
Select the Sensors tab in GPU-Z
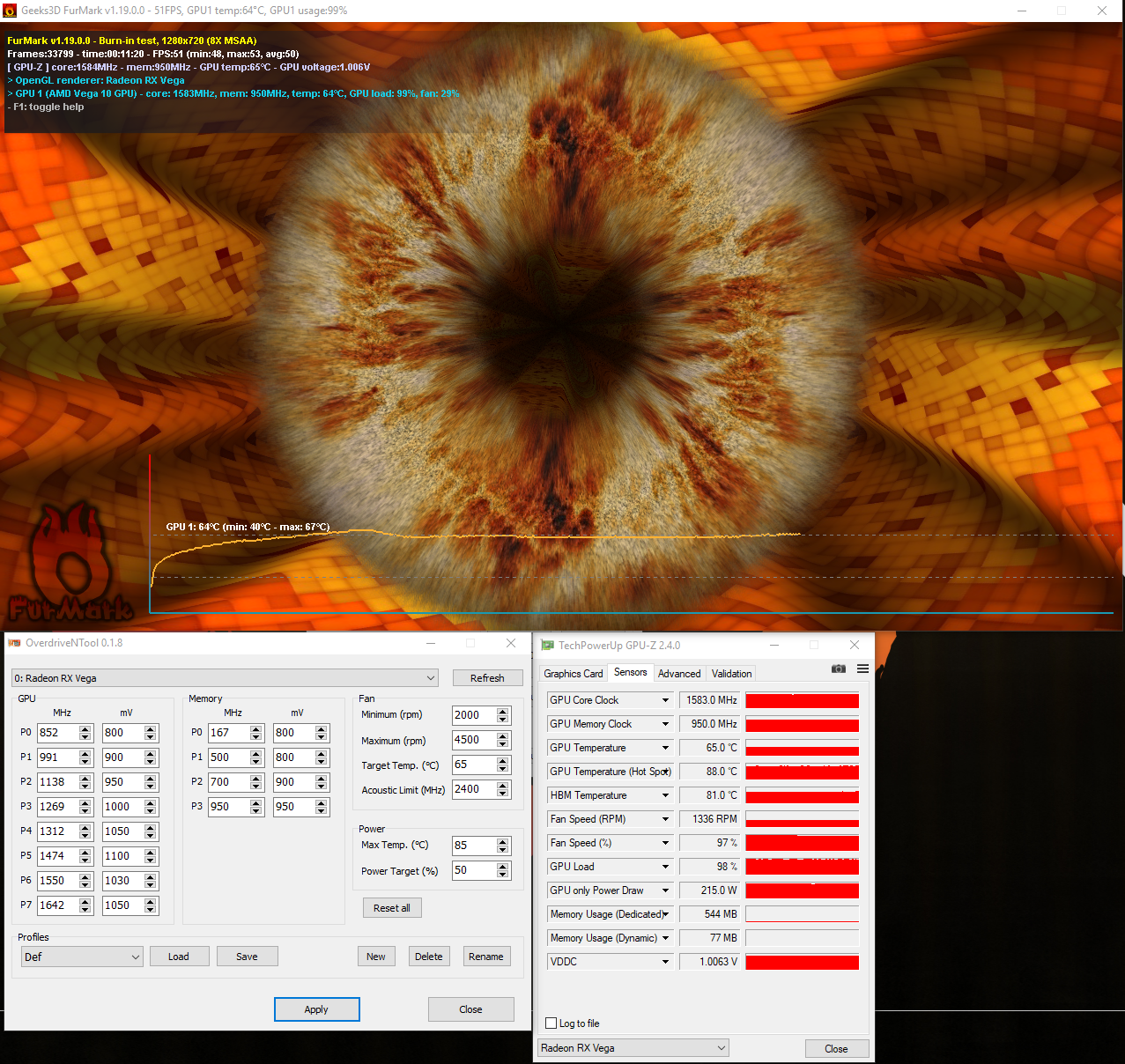631,672
